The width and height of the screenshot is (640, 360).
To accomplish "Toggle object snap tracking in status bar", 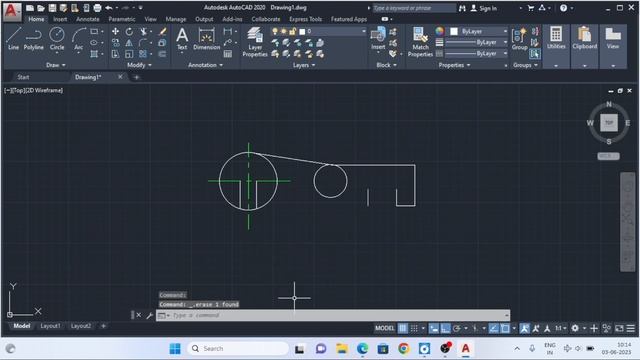I will (493, 328).
